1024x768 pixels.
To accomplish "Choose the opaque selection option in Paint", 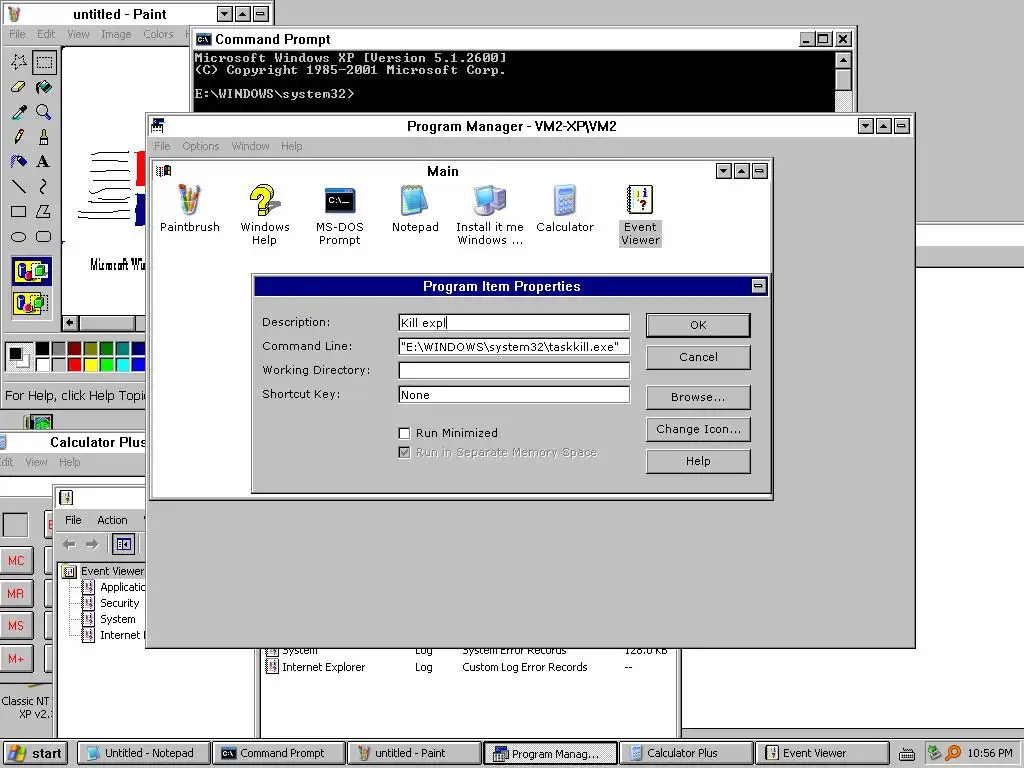I will pos(31,271).
